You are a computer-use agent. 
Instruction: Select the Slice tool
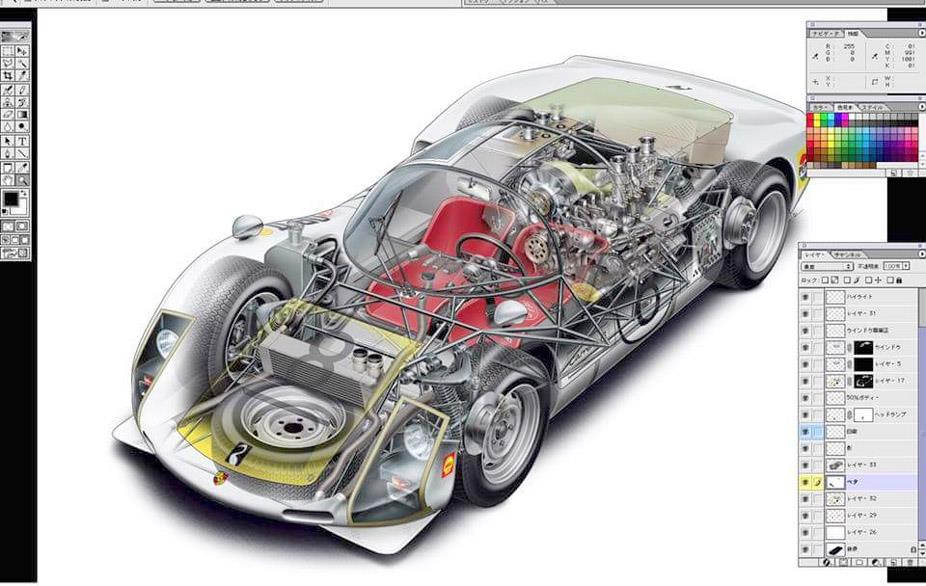(x=22, y=76)
